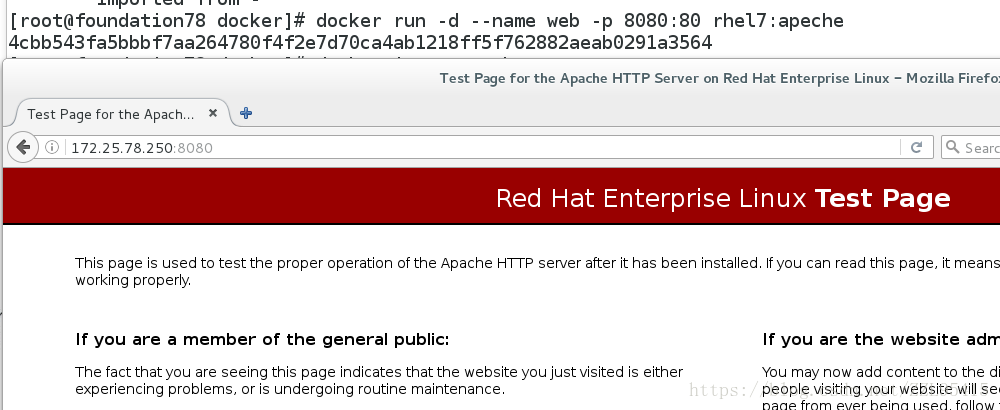Click the Firefox search box

pos(971,147)
